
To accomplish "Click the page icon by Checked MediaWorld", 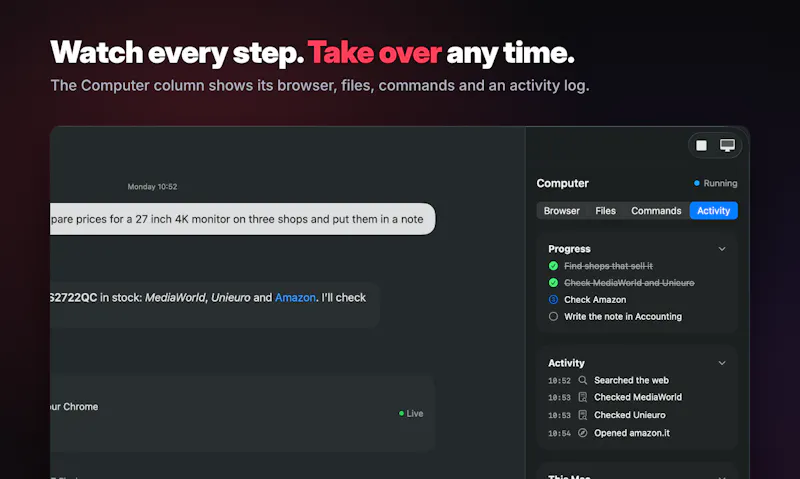I will pyautogui.click(x=583, y=397).
